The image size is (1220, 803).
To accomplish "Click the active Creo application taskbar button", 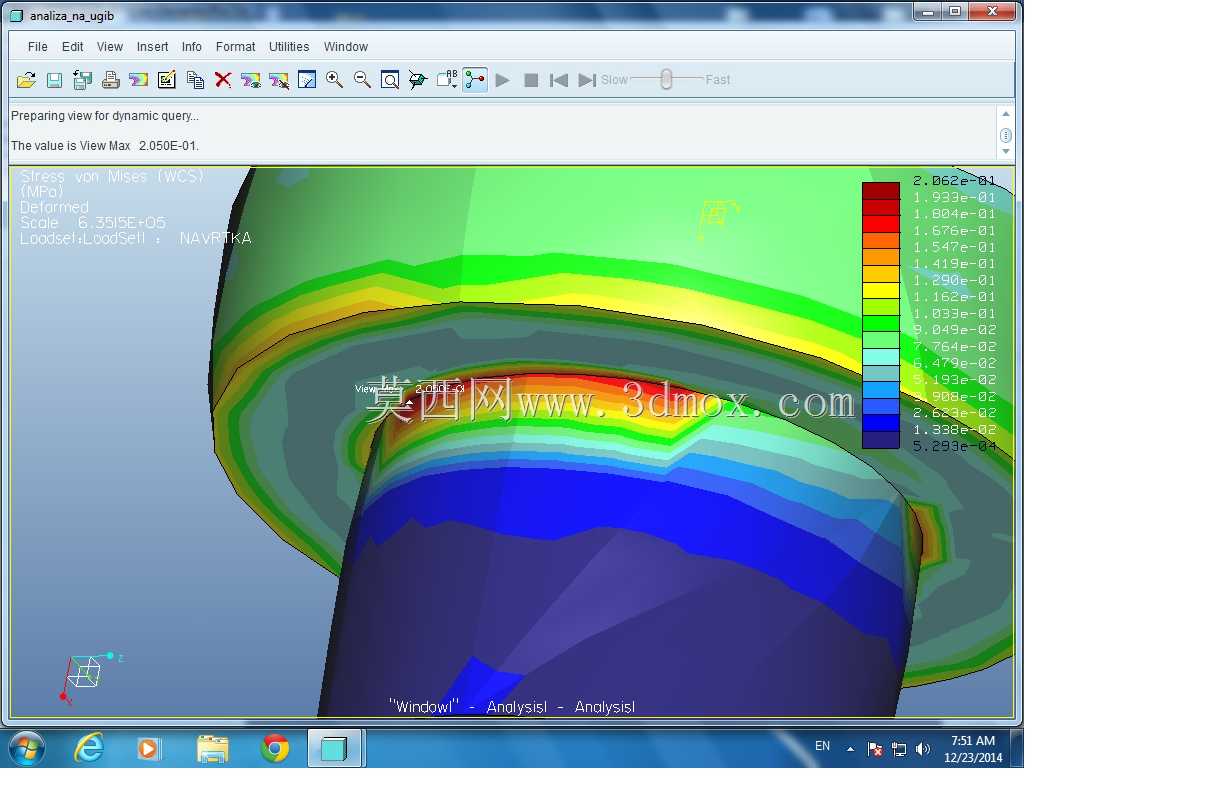I will click(335, 748).
